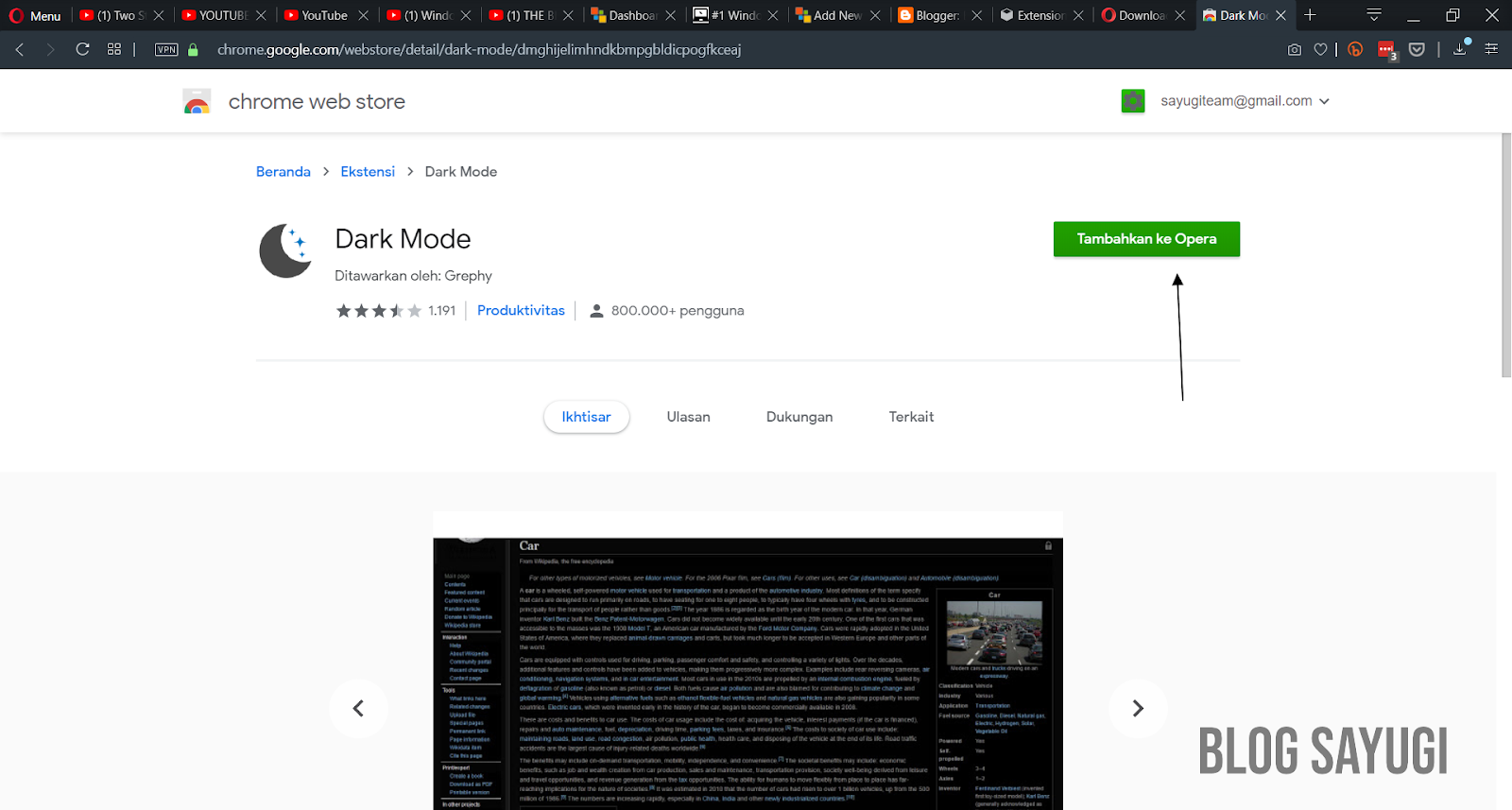Select the Dukungan tab
This screenshot has width=1512, height=810.
coord(799,417)
